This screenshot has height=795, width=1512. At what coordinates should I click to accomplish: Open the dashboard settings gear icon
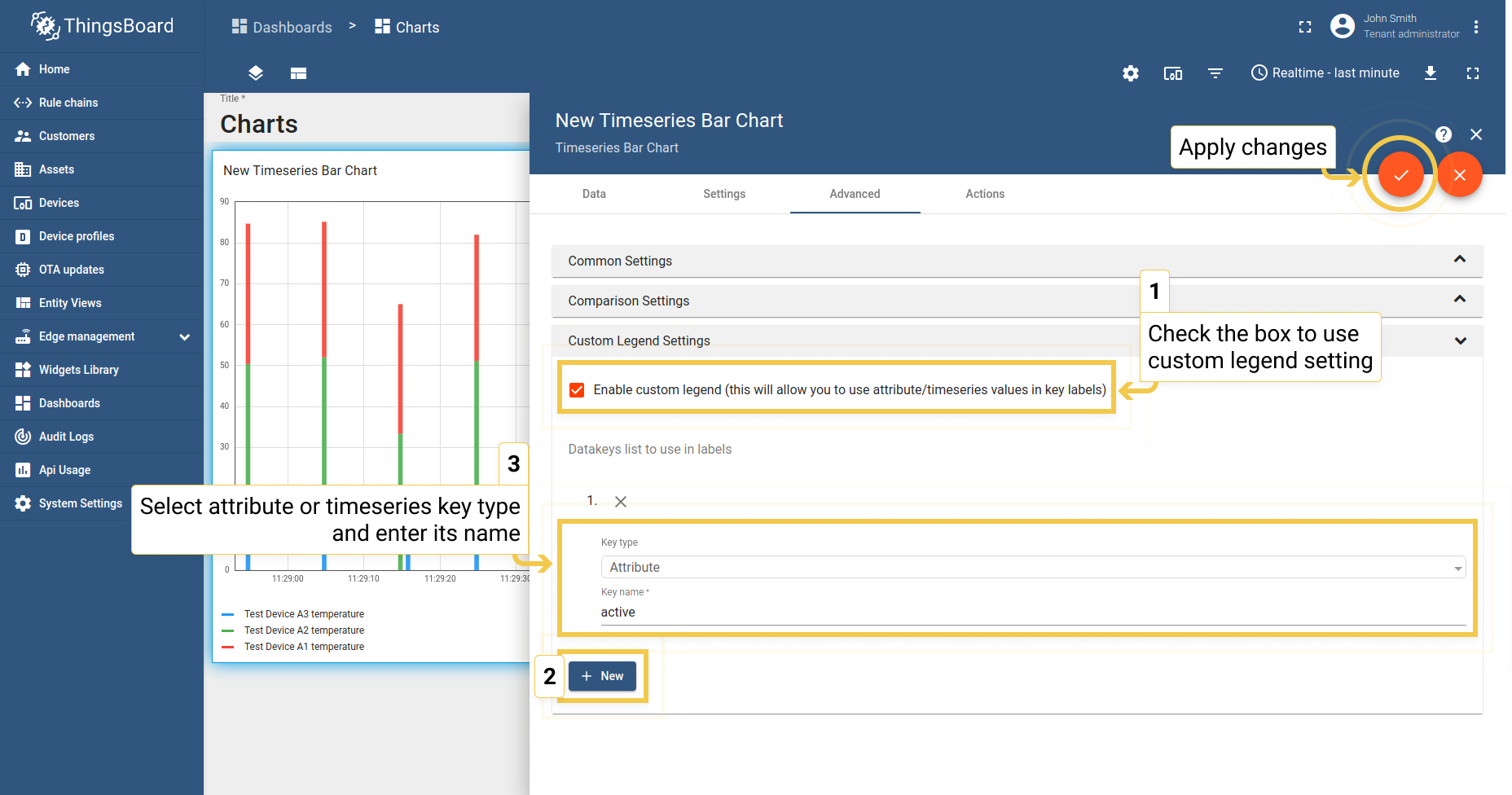pyautogui.click(x=1131, y=73)
